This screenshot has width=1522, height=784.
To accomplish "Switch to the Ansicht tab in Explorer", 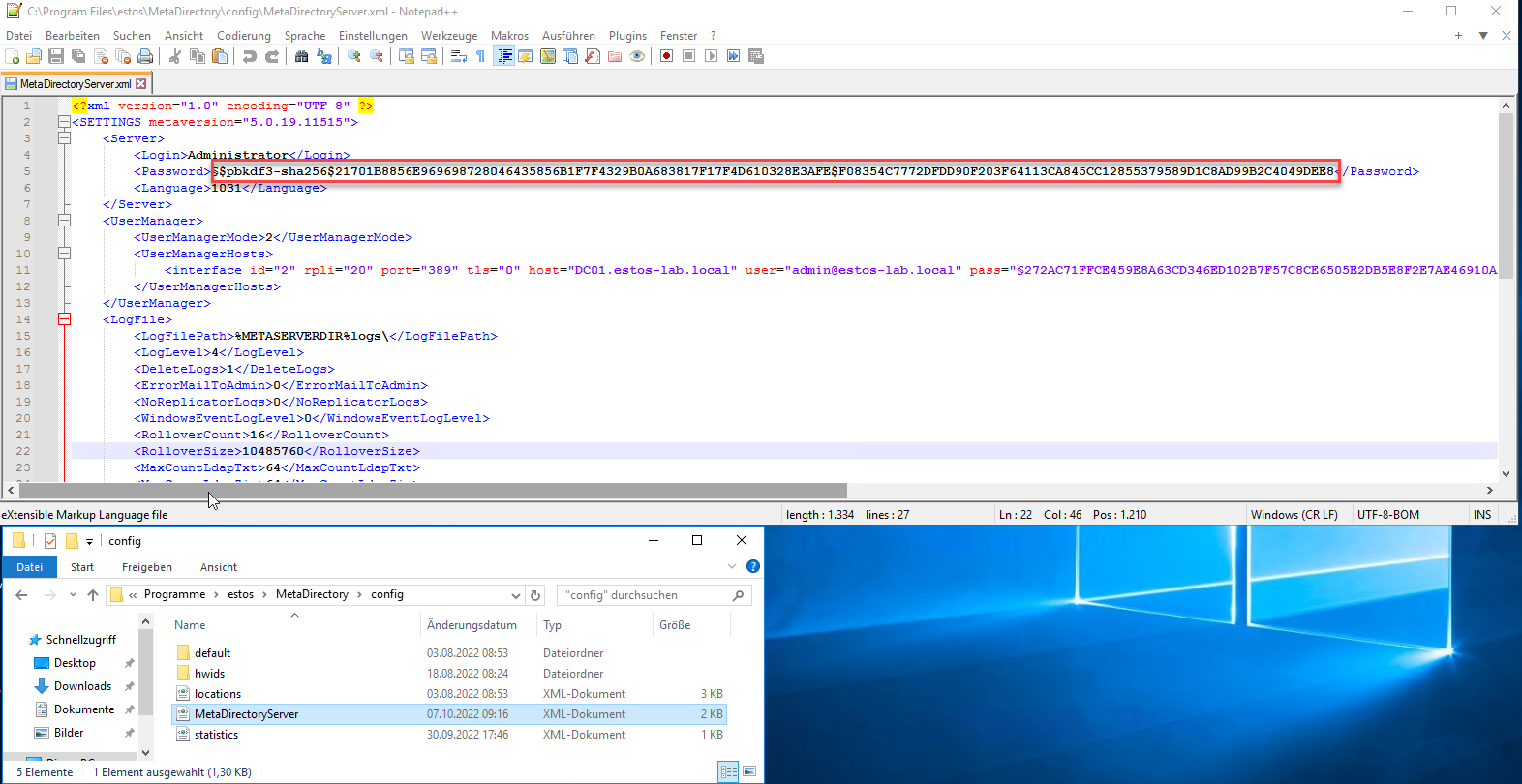I will (218, 567).
